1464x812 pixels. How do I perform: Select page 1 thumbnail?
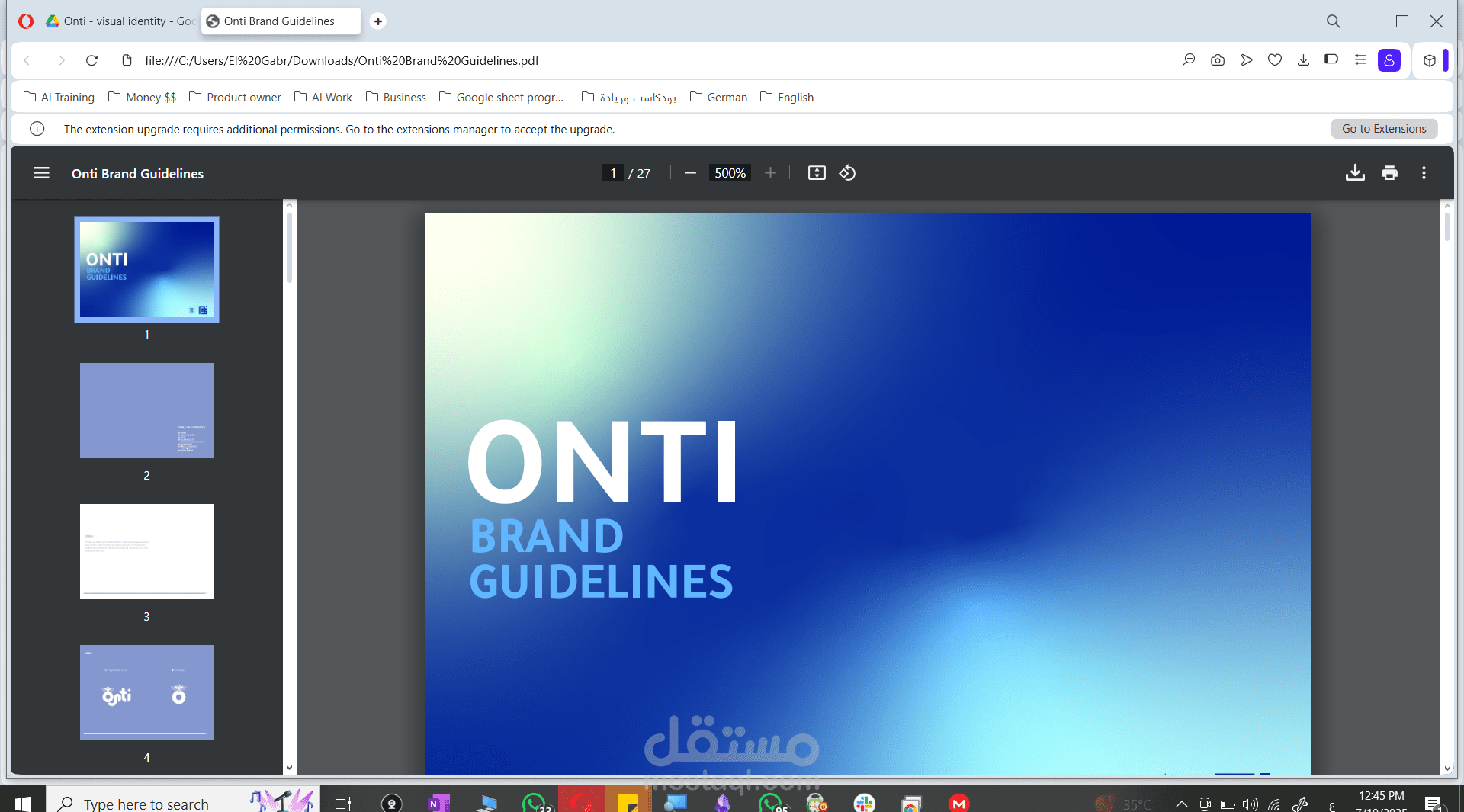[x=146, y=269]
